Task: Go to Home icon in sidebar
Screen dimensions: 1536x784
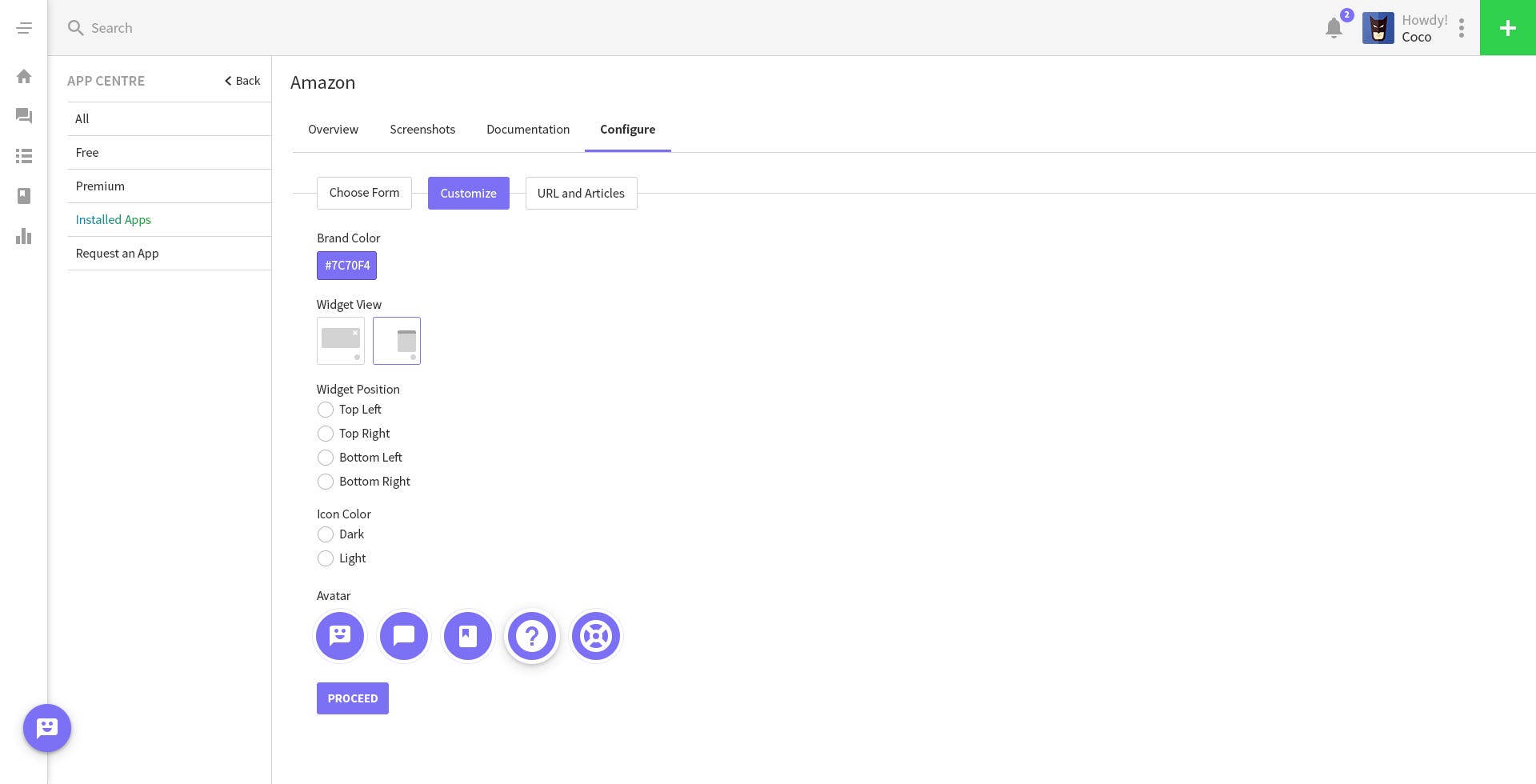Action: pos(24,76)
